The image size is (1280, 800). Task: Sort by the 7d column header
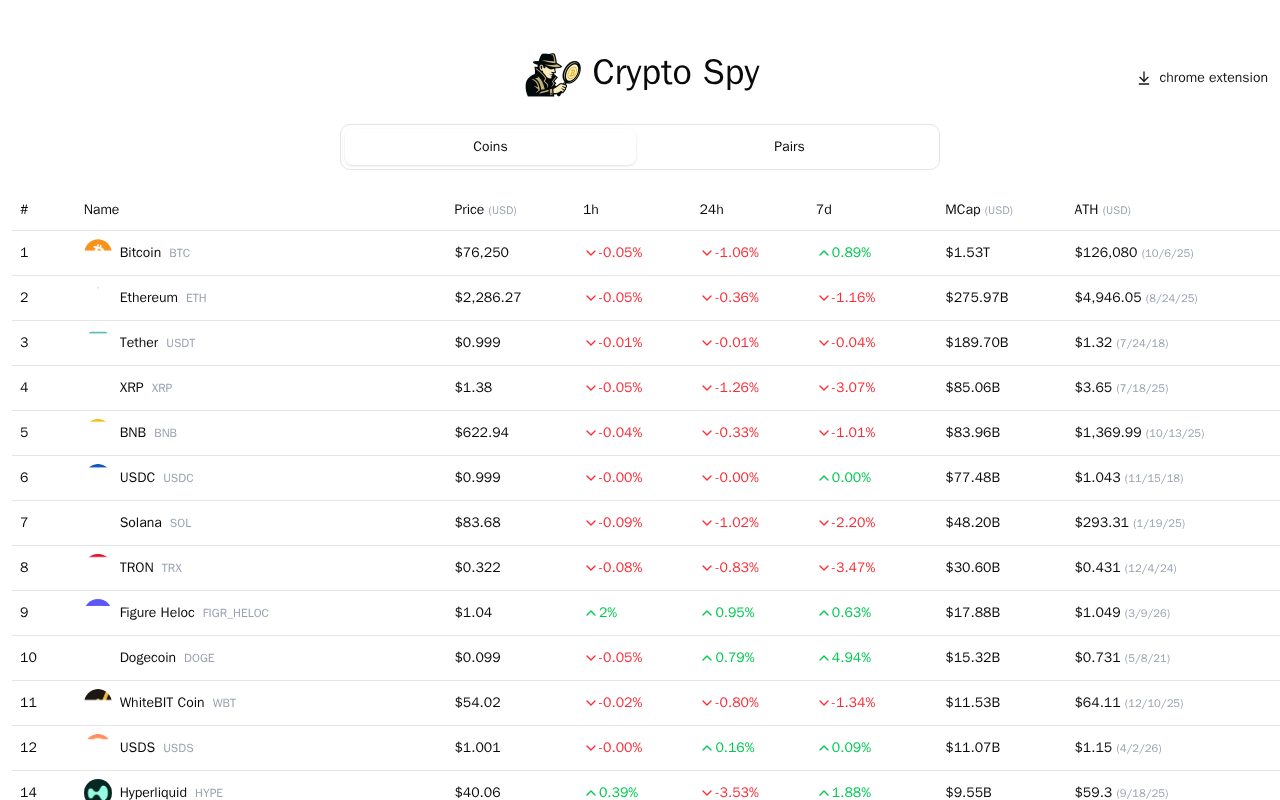click(x=824, y=210)
